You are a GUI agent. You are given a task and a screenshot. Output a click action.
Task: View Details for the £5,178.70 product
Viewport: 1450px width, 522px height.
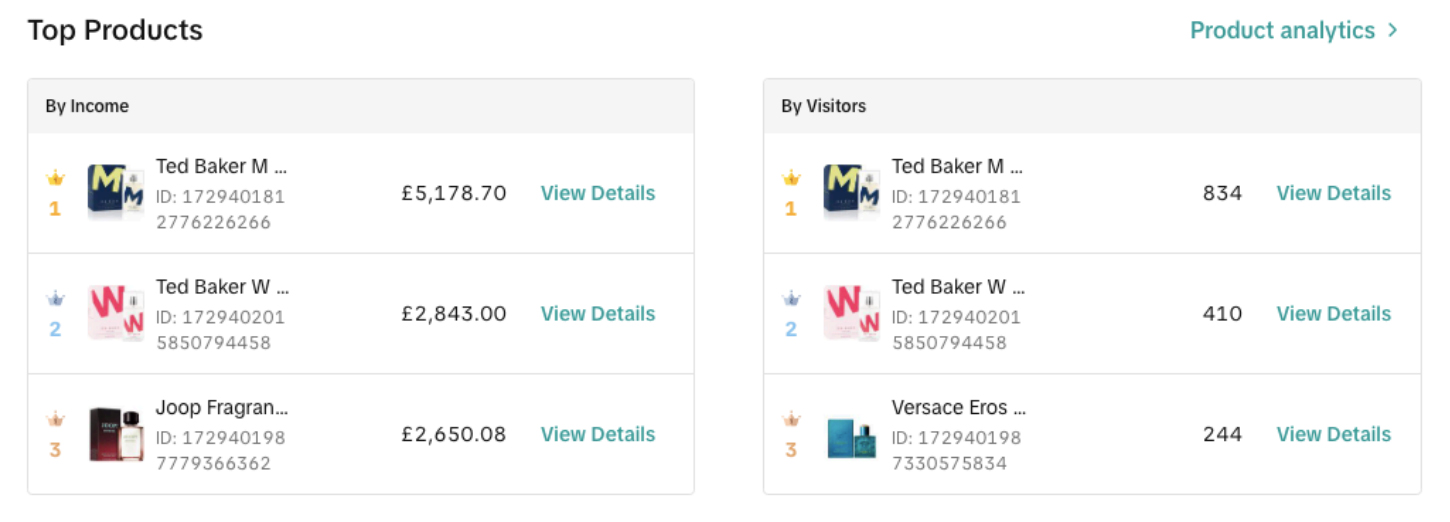[598, 193]
